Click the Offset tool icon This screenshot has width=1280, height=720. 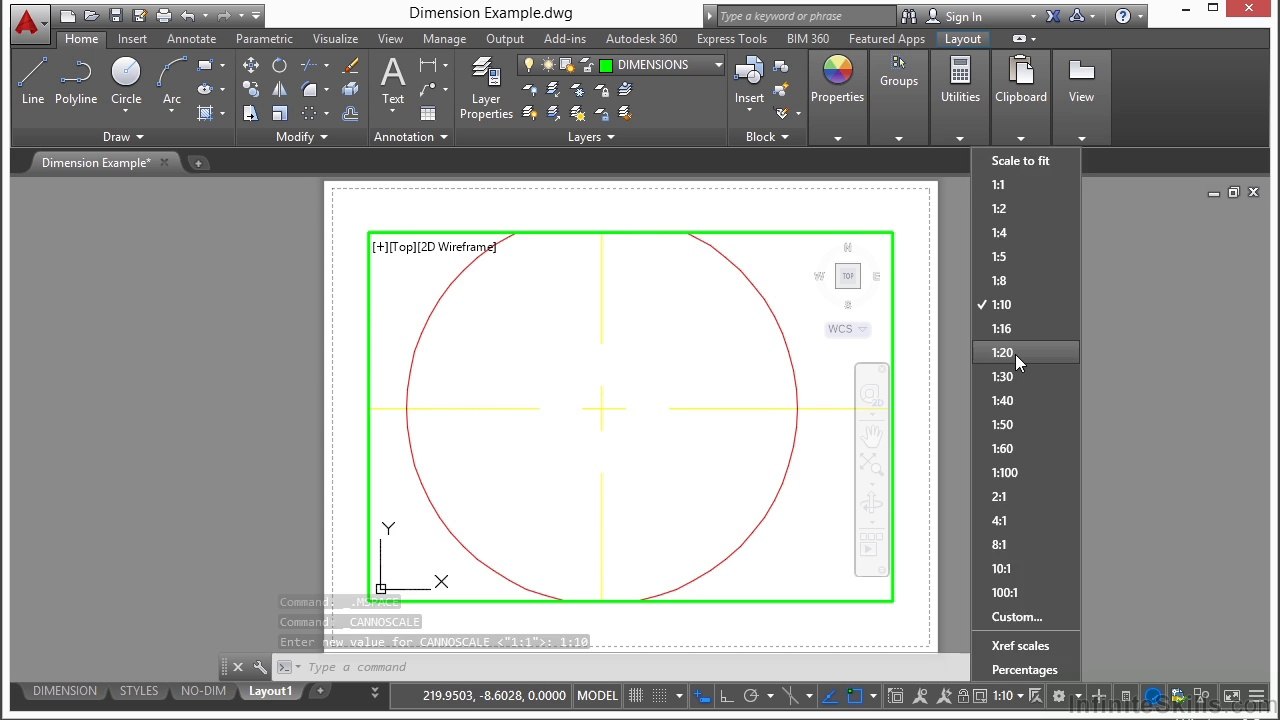tap(350, 113)
